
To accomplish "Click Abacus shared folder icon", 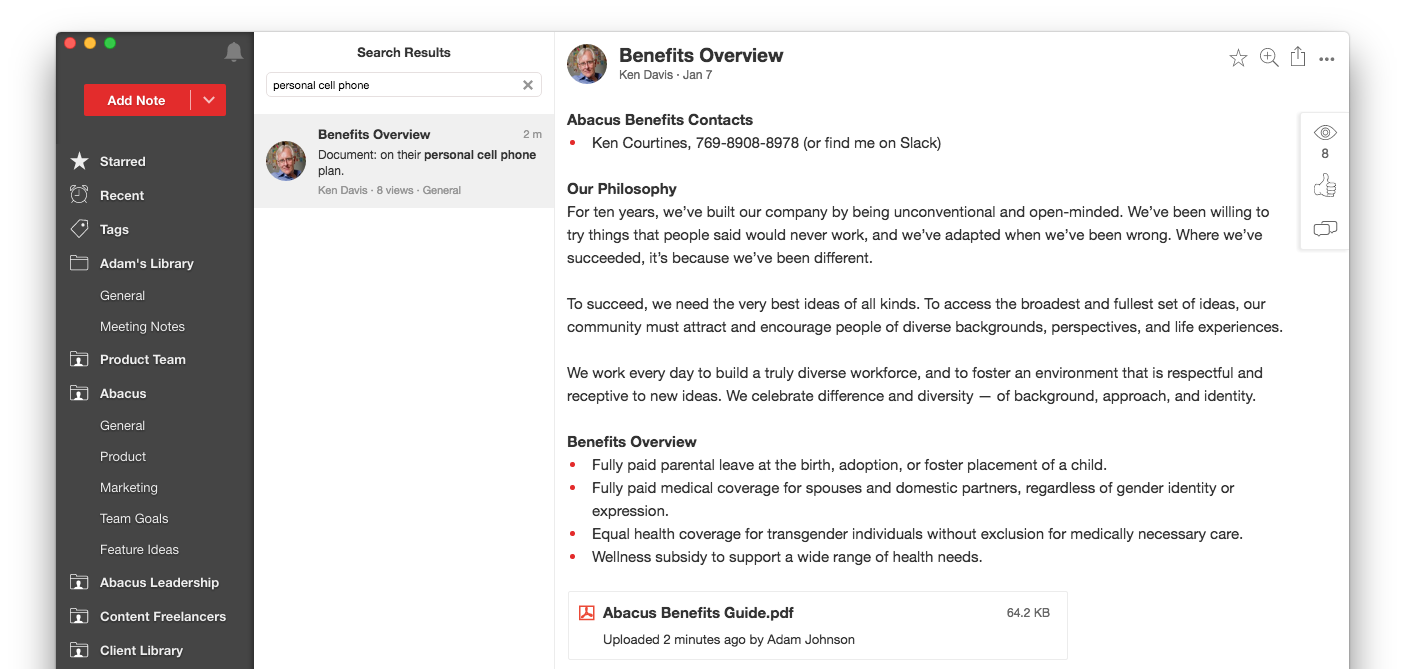I will (x=79, y=393).
